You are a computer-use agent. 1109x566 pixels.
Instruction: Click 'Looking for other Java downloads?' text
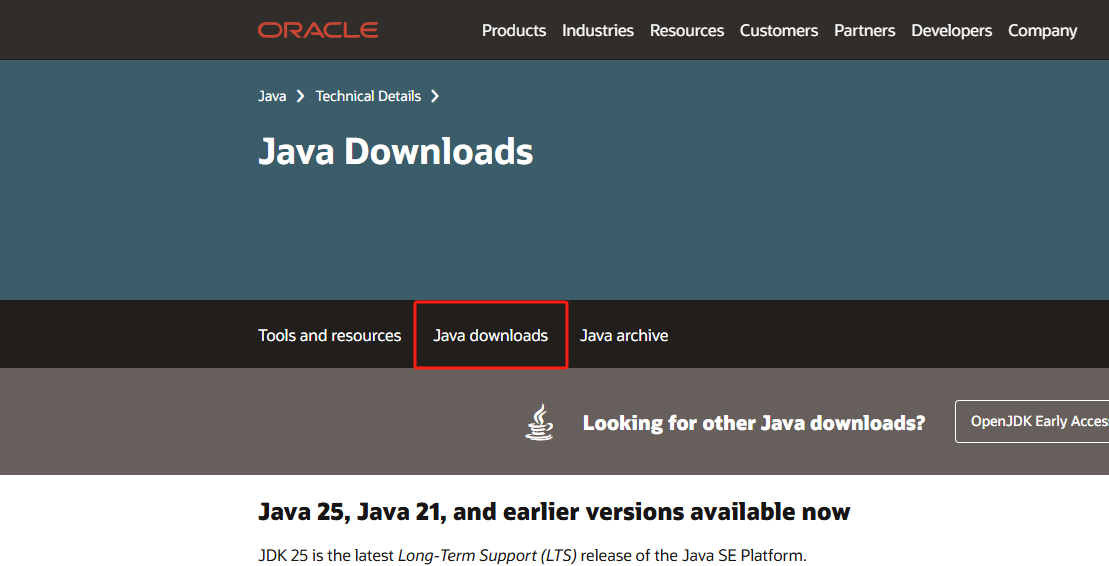pyautogui.click(x=754, y=423)
